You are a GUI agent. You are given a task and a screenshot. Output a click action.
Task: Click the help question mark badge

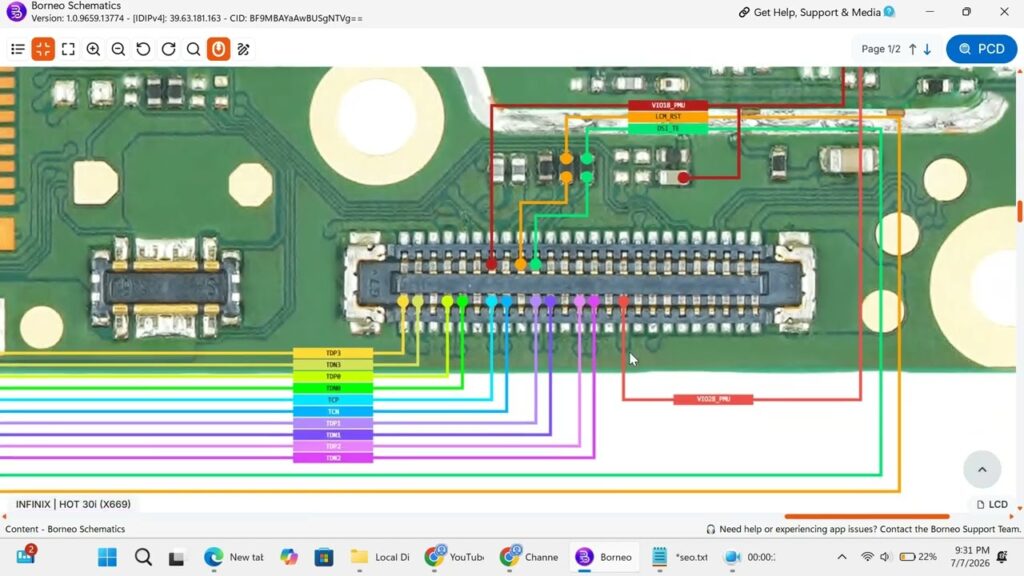[x=889, y=12]
